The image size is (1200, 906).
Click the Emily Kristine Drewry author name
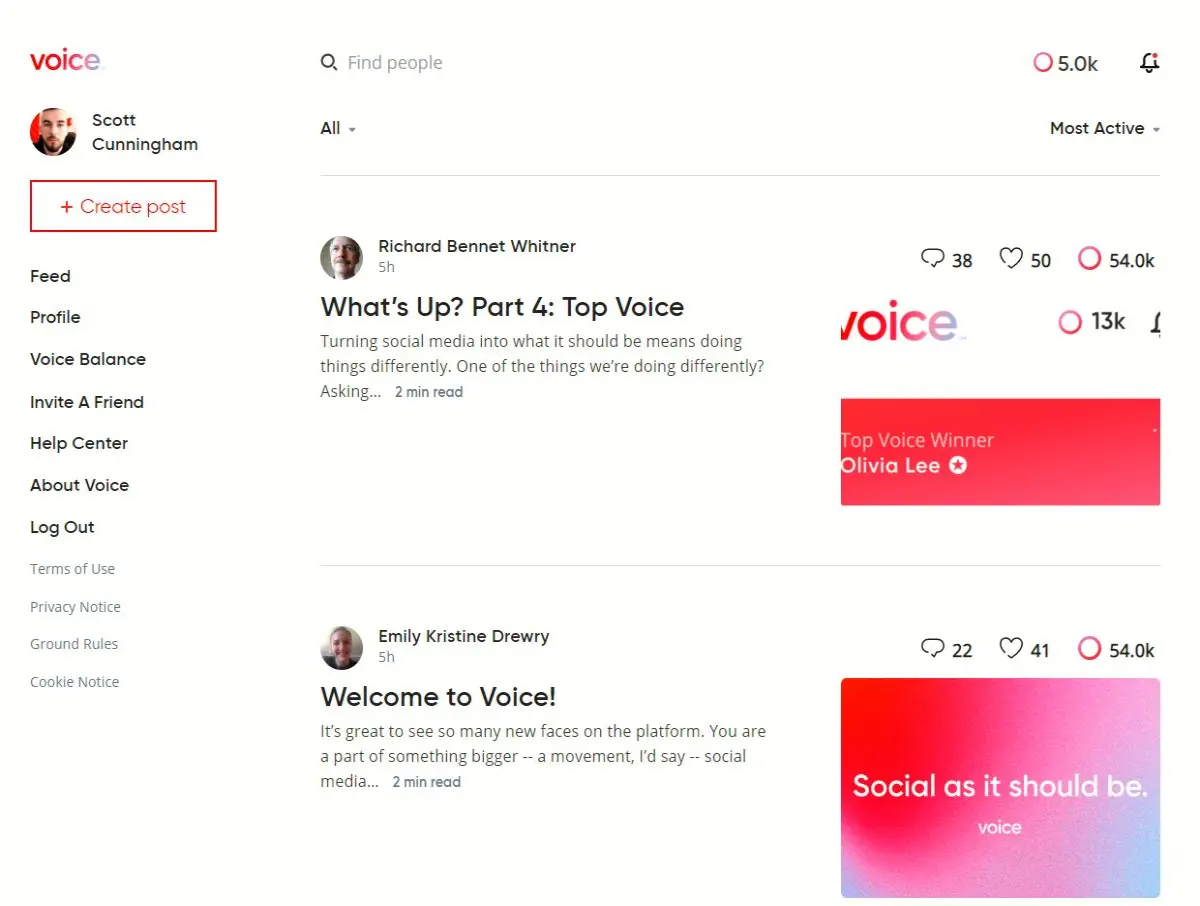pos(464,636)
